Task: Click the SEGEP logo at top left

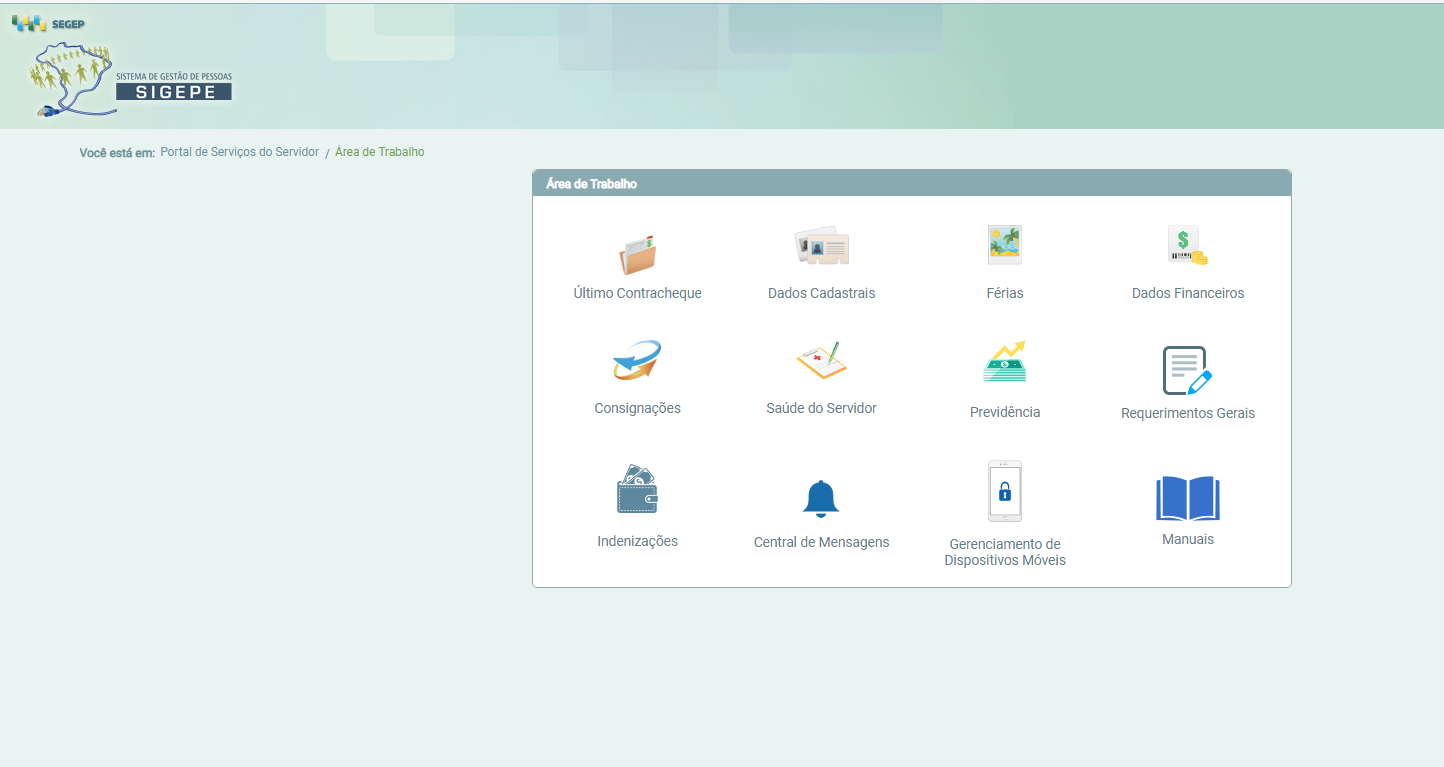Action: [47, 23]
